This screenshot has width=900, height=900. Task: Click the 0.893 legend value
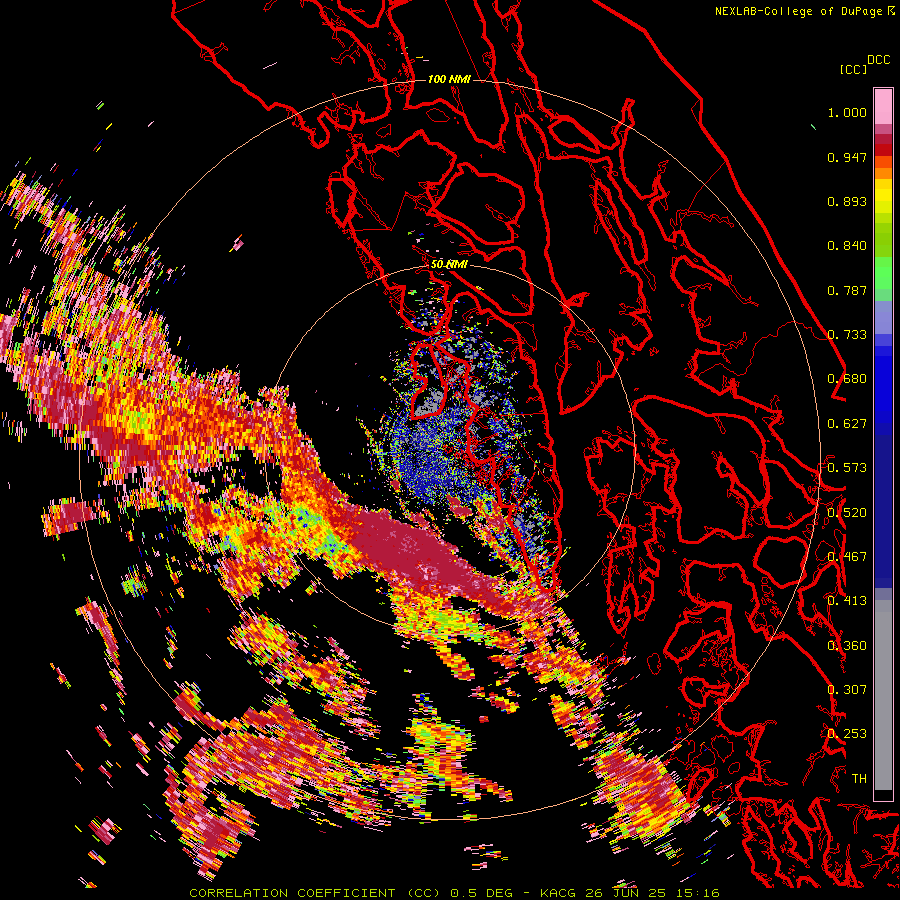tap(847, 201)
